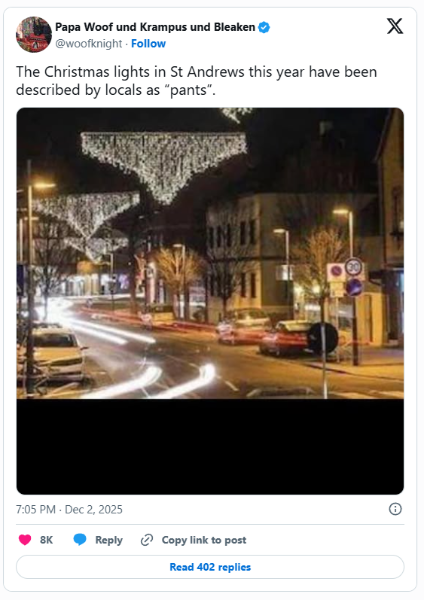Open the Papa Woof profile avatar

coord(34,34)
